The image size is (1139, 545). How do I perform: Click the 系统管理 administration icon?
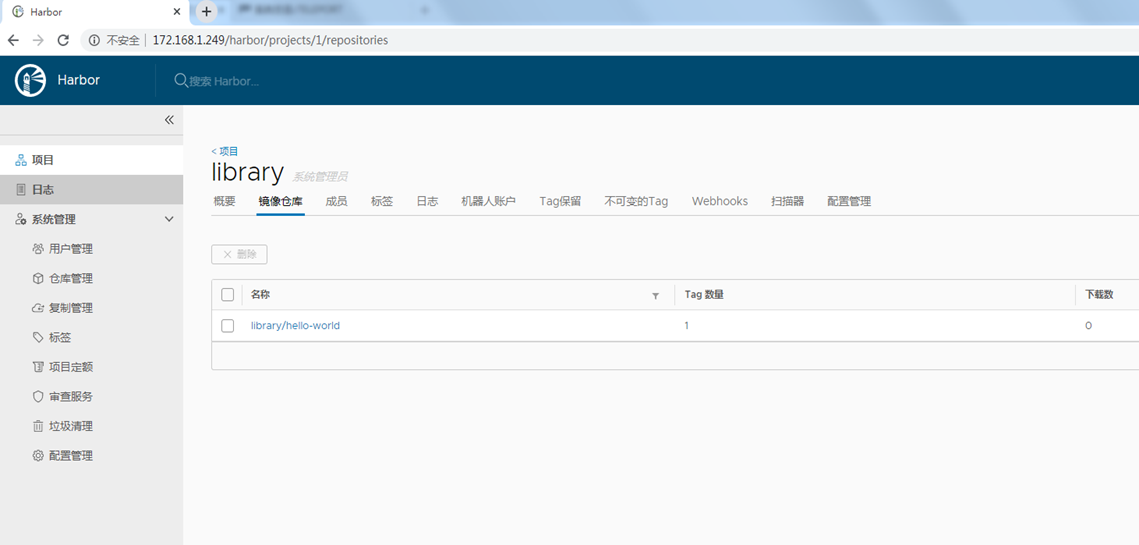21,219
